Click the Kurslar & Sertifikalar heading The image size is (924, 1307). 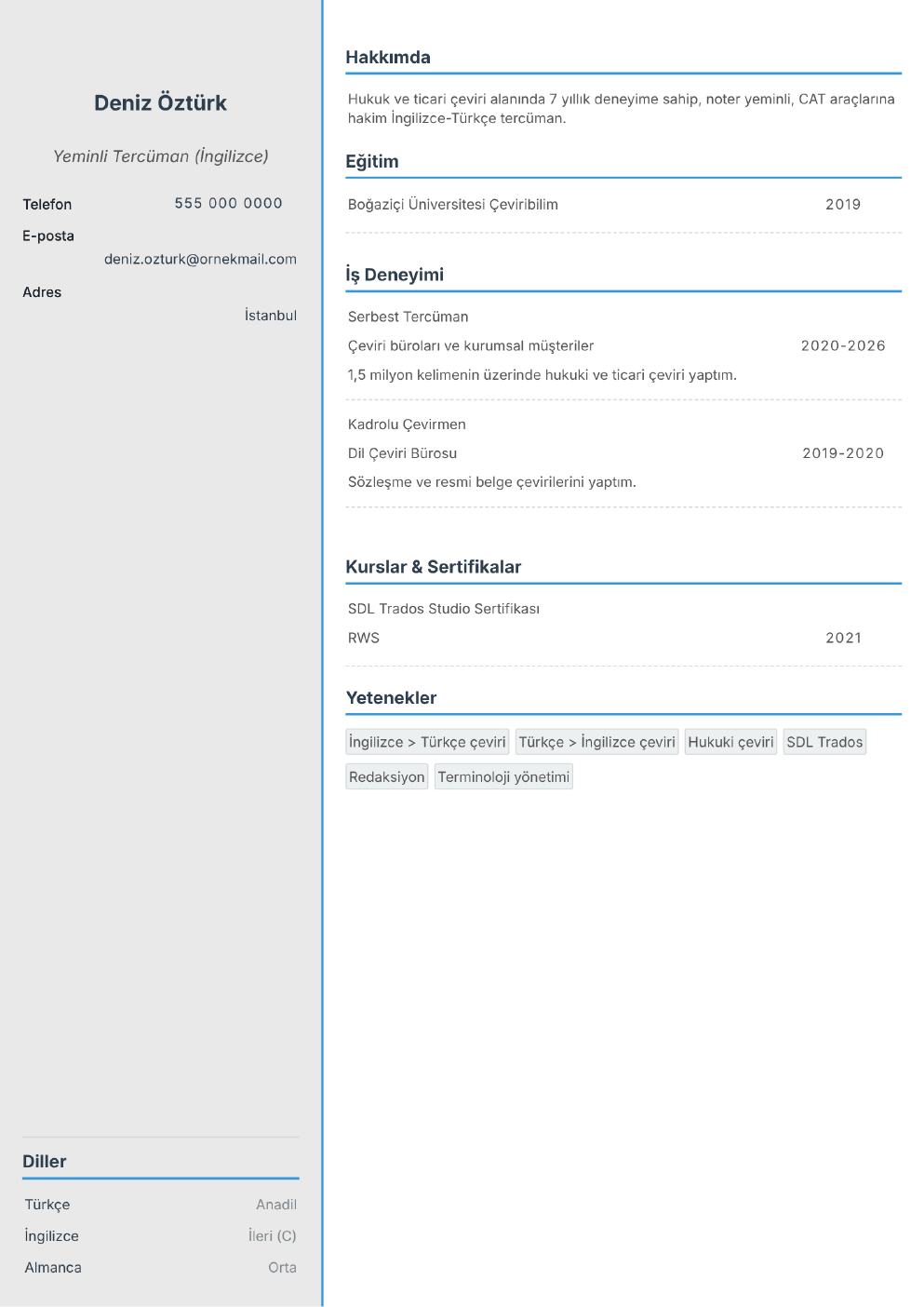[434, 567]
